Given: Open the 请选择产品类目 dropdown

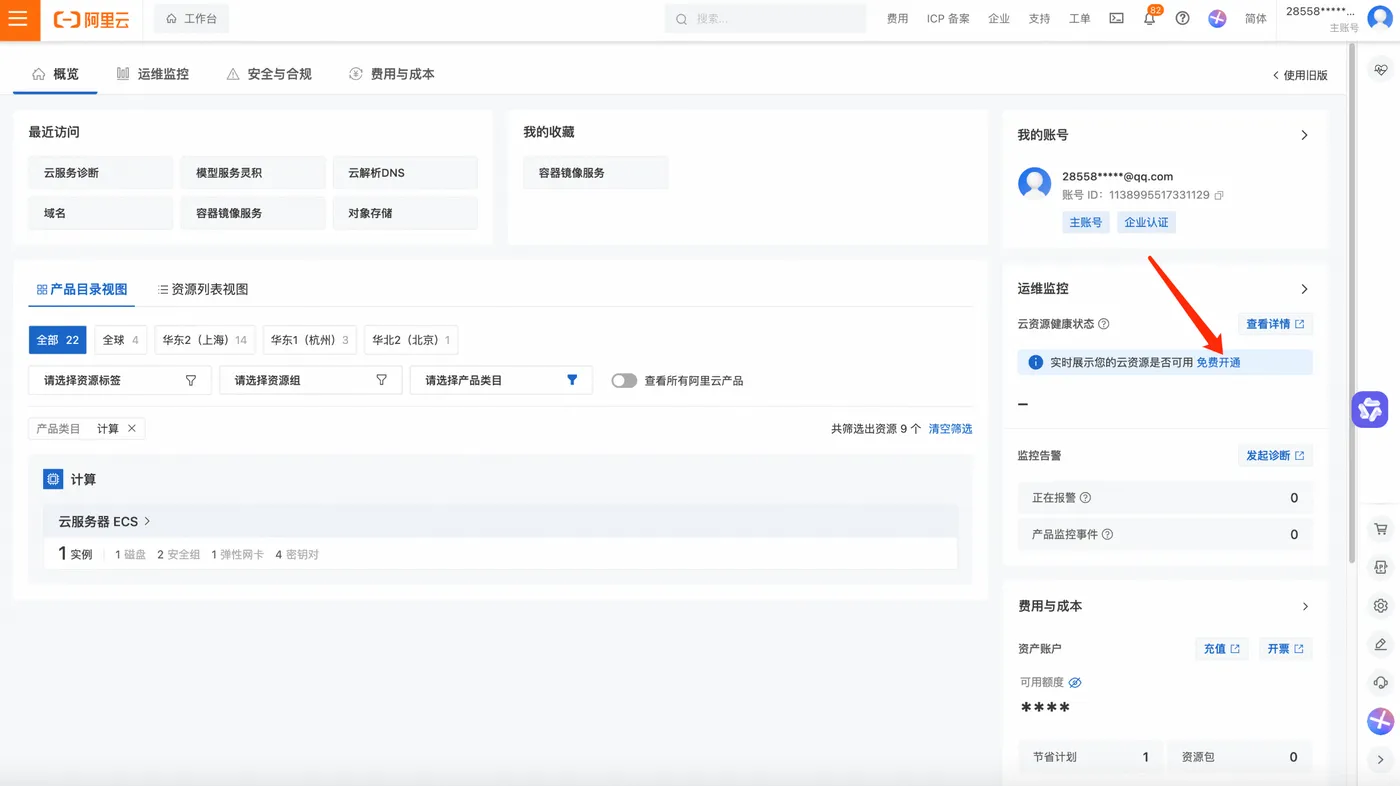Looking at the screenshot, I should pos(501,380).
